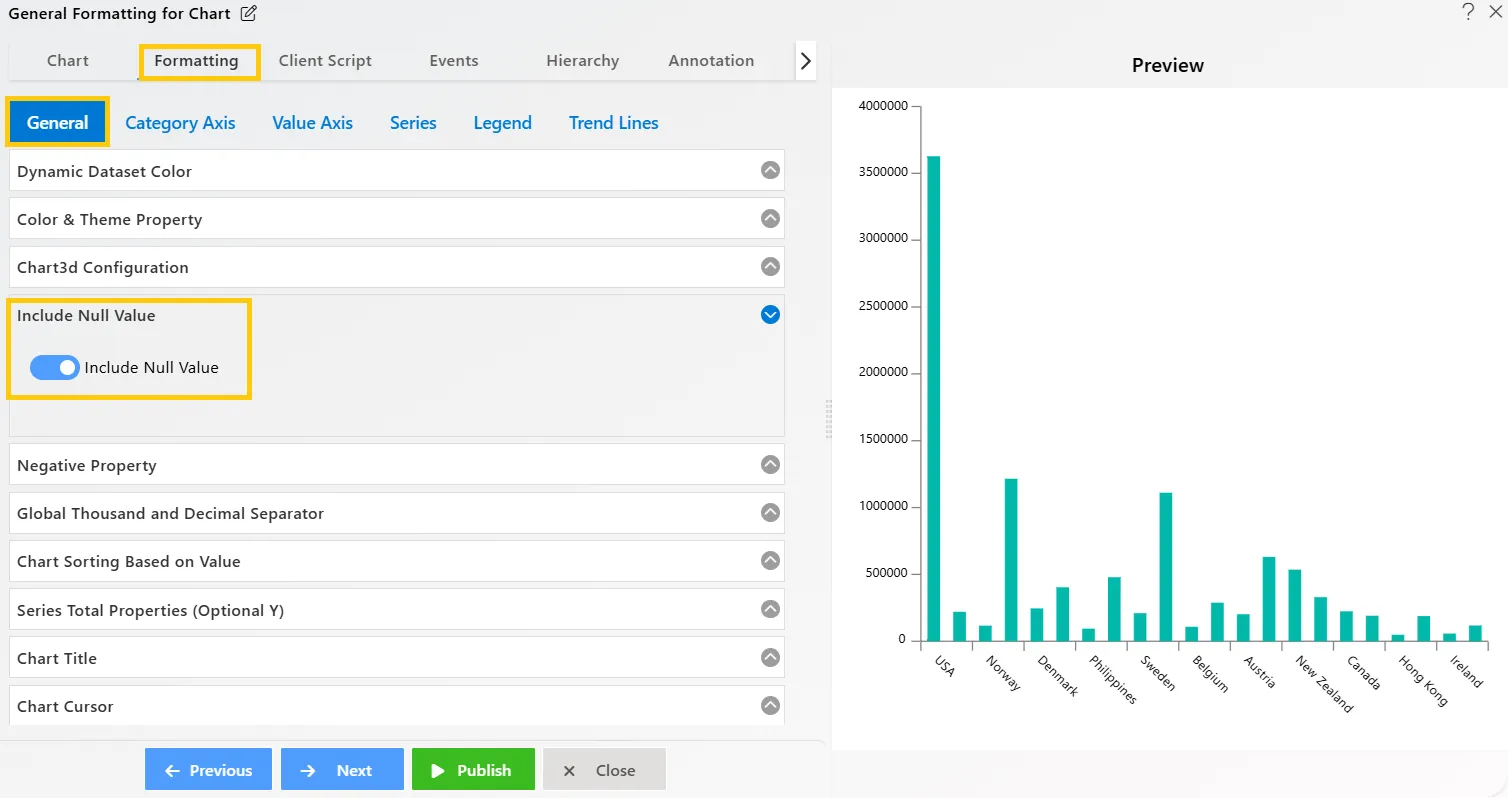Image resolution: width=1508 pixels, height=798 pixels.
Task: Close the dialog with the X icon
Action: 1494,12
